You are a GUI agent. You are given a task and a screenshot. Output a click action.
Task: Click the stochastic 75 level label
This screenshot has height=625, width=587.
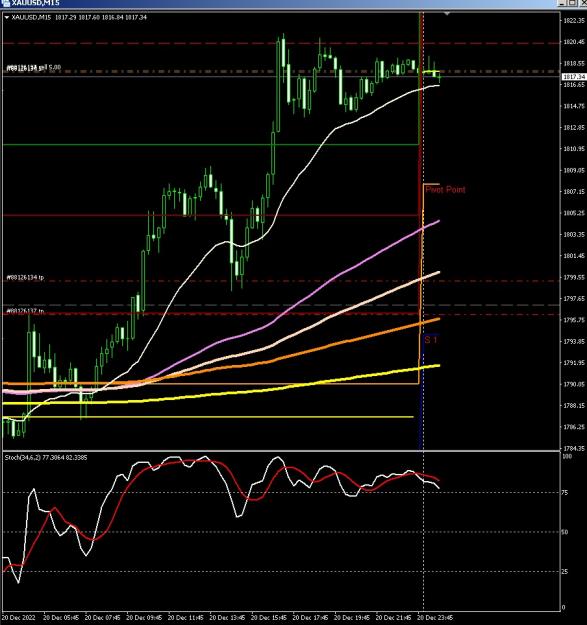pyautogui.click(x=565, y=493)
